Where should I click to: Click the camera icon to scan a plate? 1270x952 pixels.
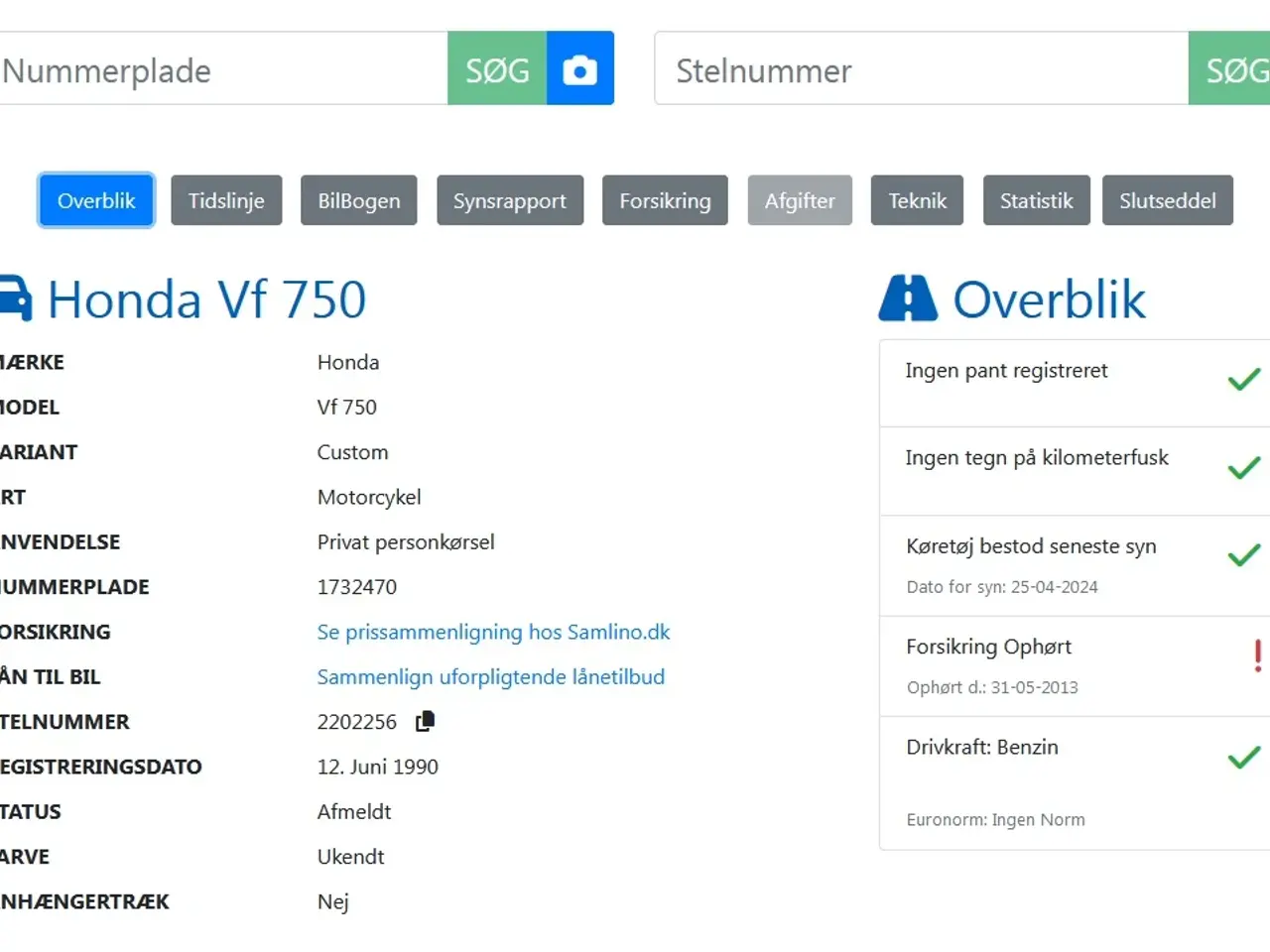pos(580,69)
